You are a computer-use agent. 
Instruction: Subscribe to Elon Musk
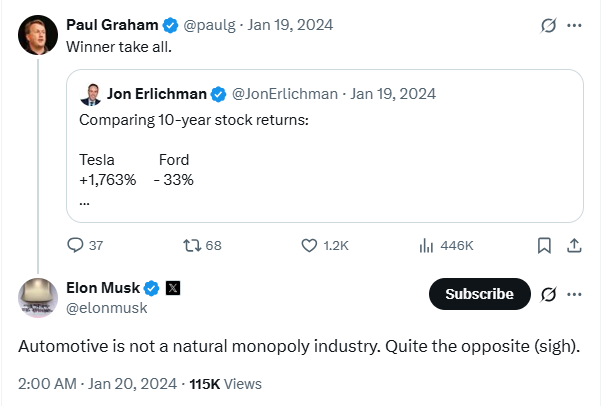point(478,294)
